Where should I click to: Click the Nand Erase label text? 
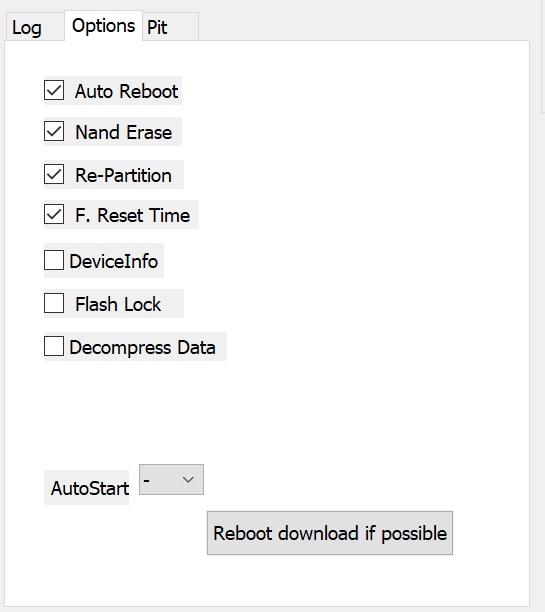coord(123,132)
